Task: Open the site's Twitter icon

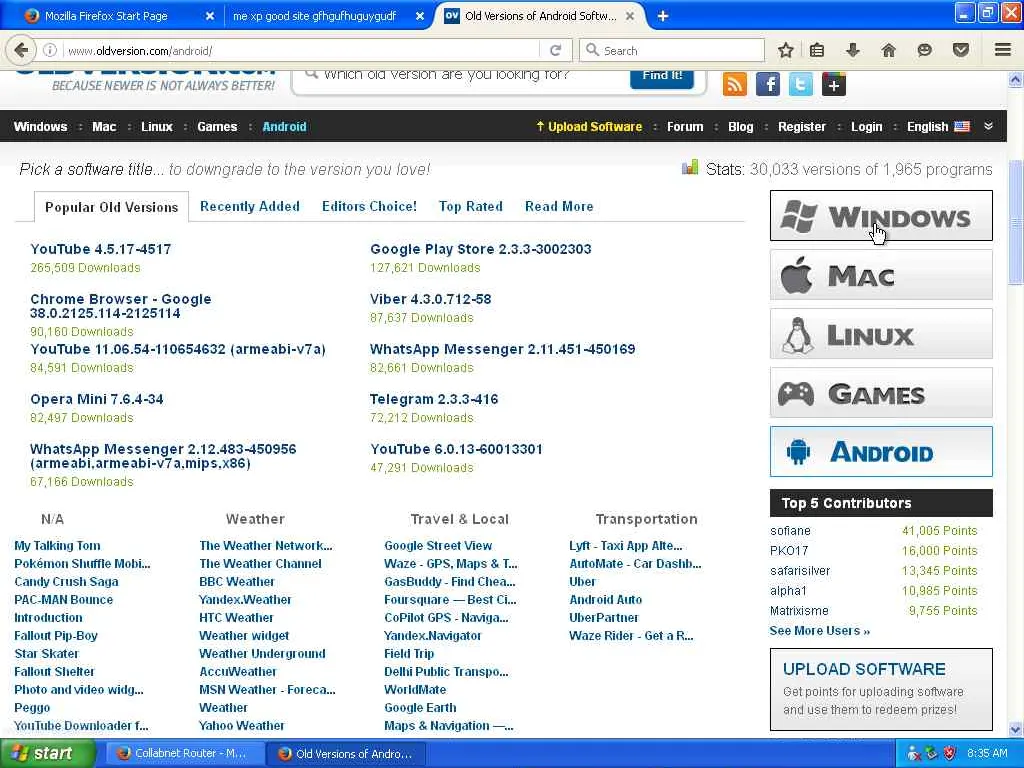Action: pyautogui.click(x=801, y=84)
